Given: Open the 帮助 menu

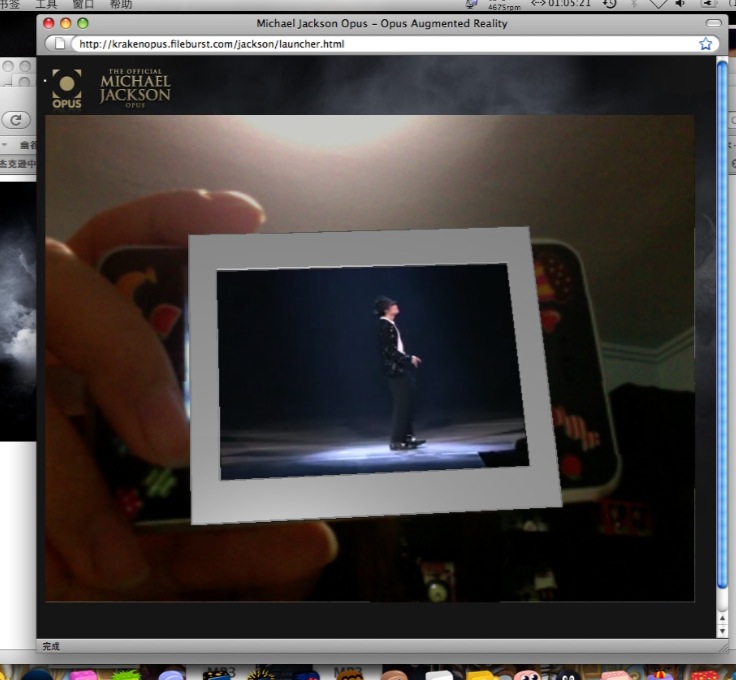Looking at the screenshot, I should pyautogui.click(x=121, y=4).
